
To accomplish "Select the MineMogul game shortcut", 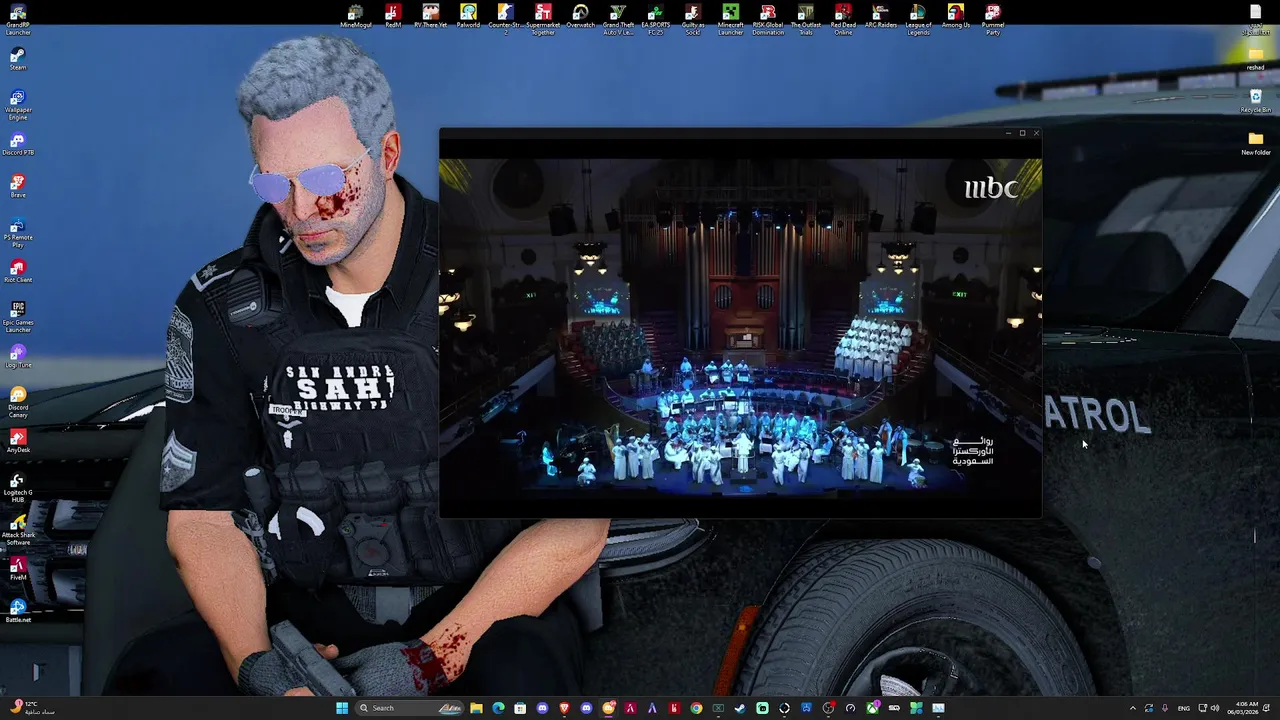I will 355,16.
